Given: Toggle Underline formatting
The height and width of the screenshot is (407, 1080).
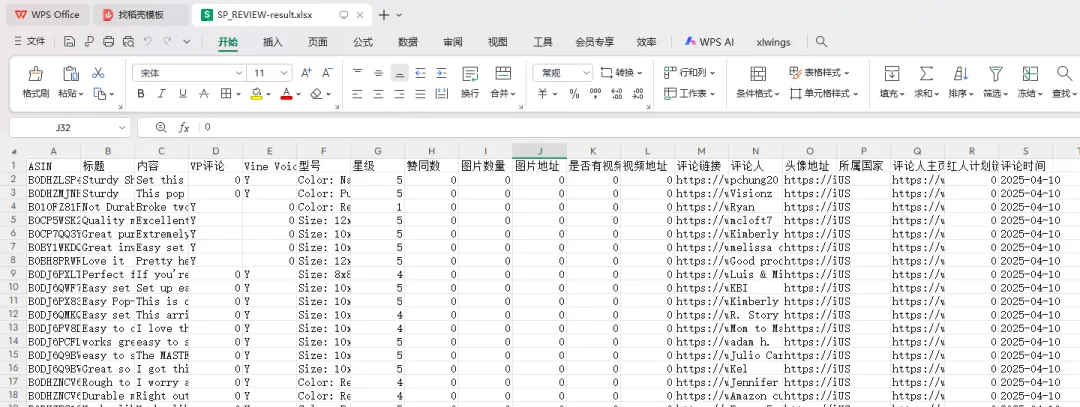Looking at the screenshot, I should pyautogui.click(x=183, y=94).
